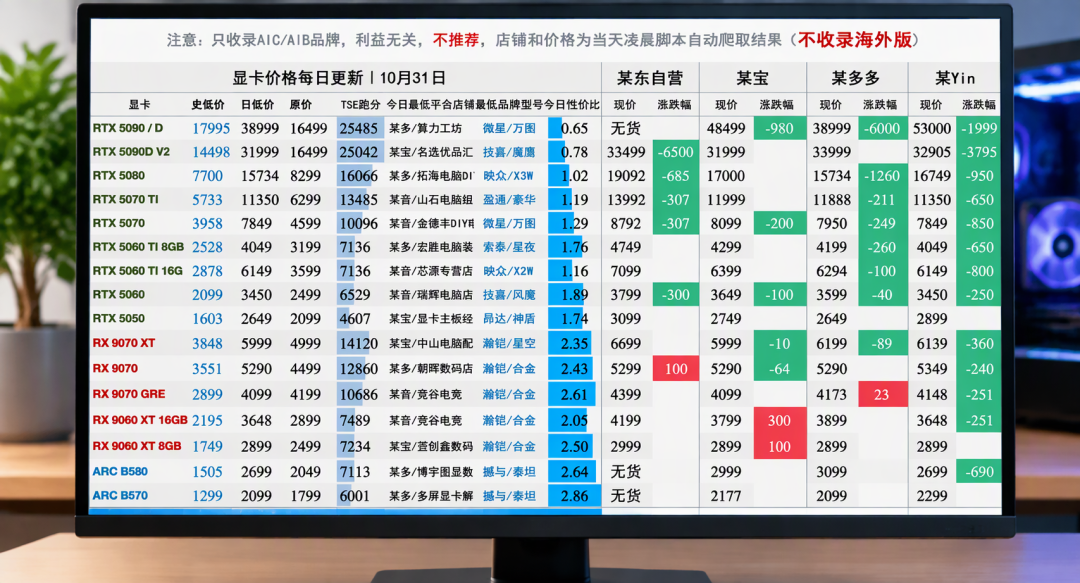Click the 16066 TSE score for RTX 5080

pyautogui.click(x=359, y=176)
